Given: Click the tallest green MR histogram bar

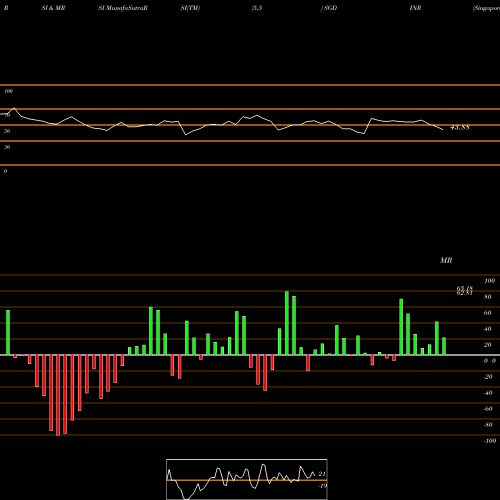Looking at the screenshot, I should click(x=287, y=323).
